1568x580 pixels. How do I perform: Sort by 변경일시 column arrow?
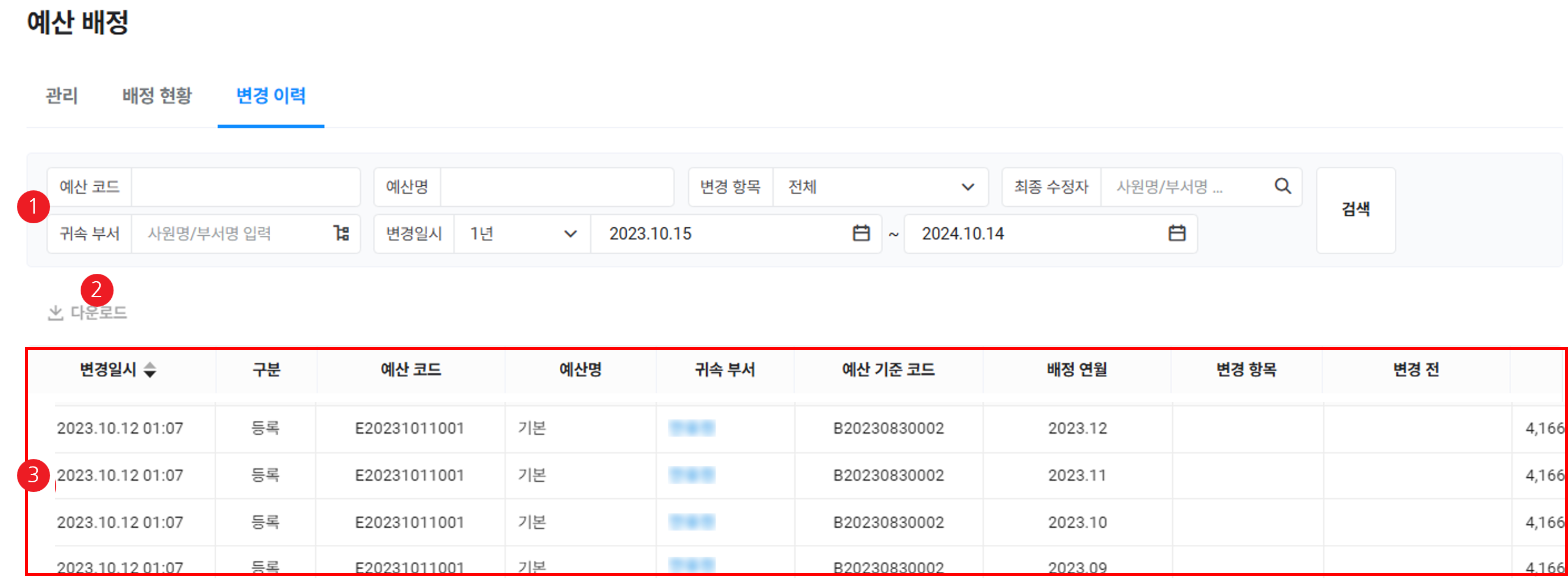point(150,370)
